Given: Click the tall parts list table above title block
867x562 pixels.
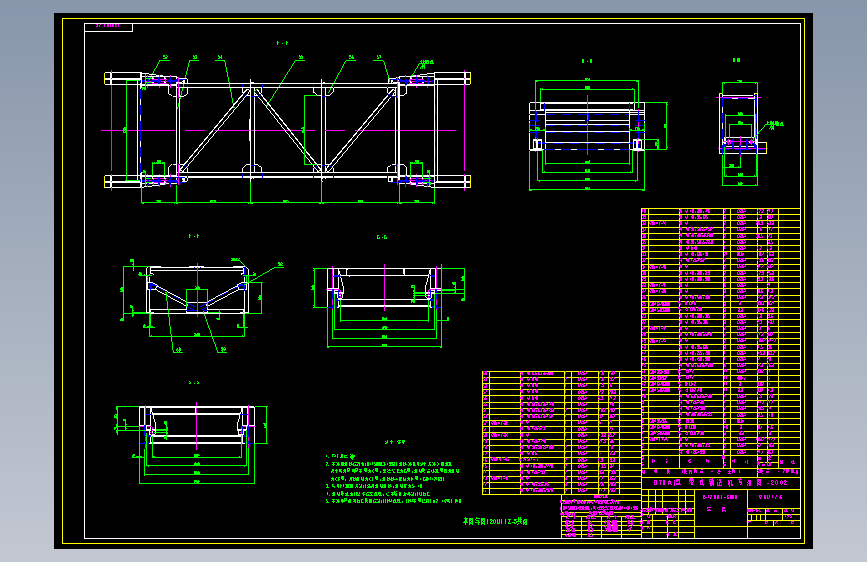Looking at the screenshot, I should [720, 338].
